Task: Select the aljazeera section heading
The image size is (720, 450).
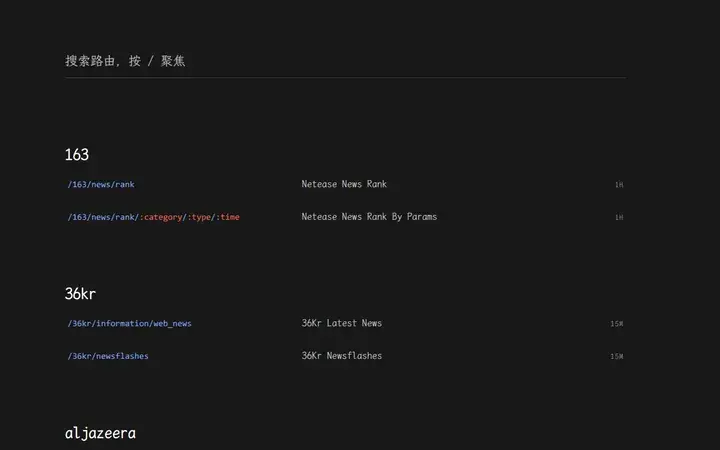Action: 100,433
